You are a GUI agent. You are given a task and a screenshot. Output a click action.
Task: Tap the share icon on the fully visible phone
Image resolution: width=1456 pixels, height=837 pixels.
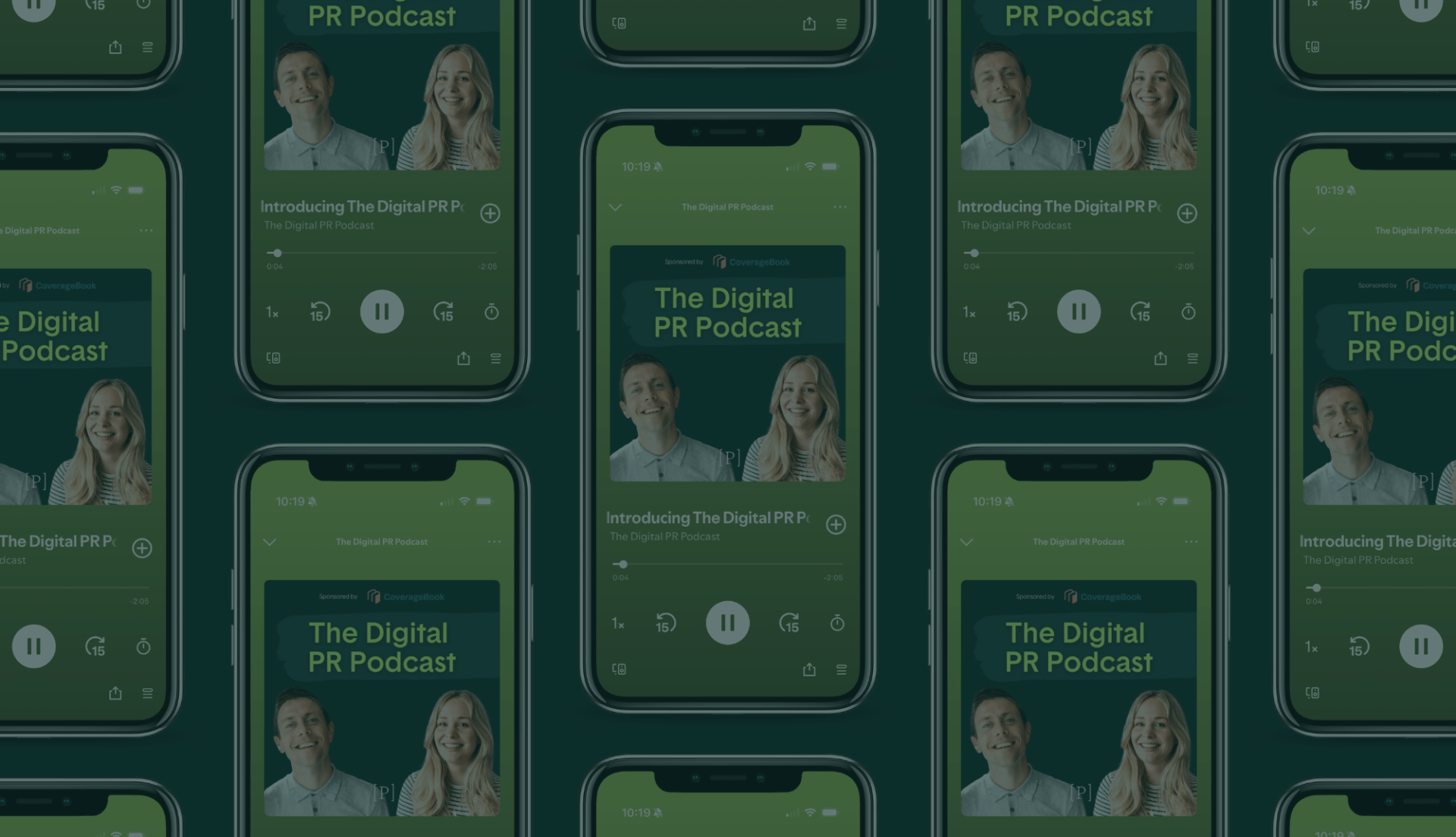click(809, 669)
